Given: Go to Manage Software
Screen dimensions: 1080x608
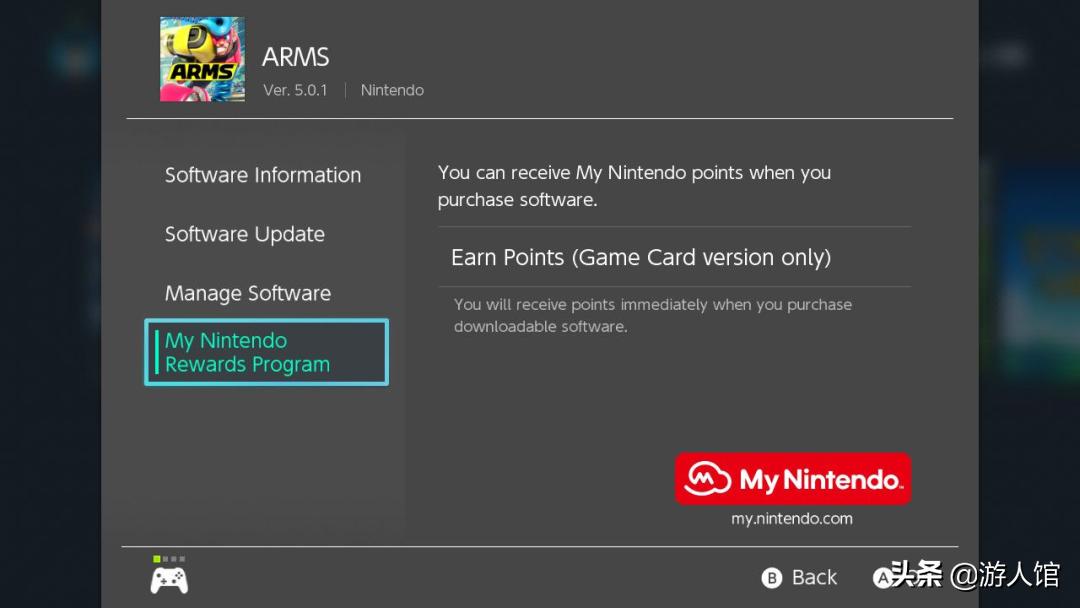Looking at the screenshot, I should click(x=248, y=293).
